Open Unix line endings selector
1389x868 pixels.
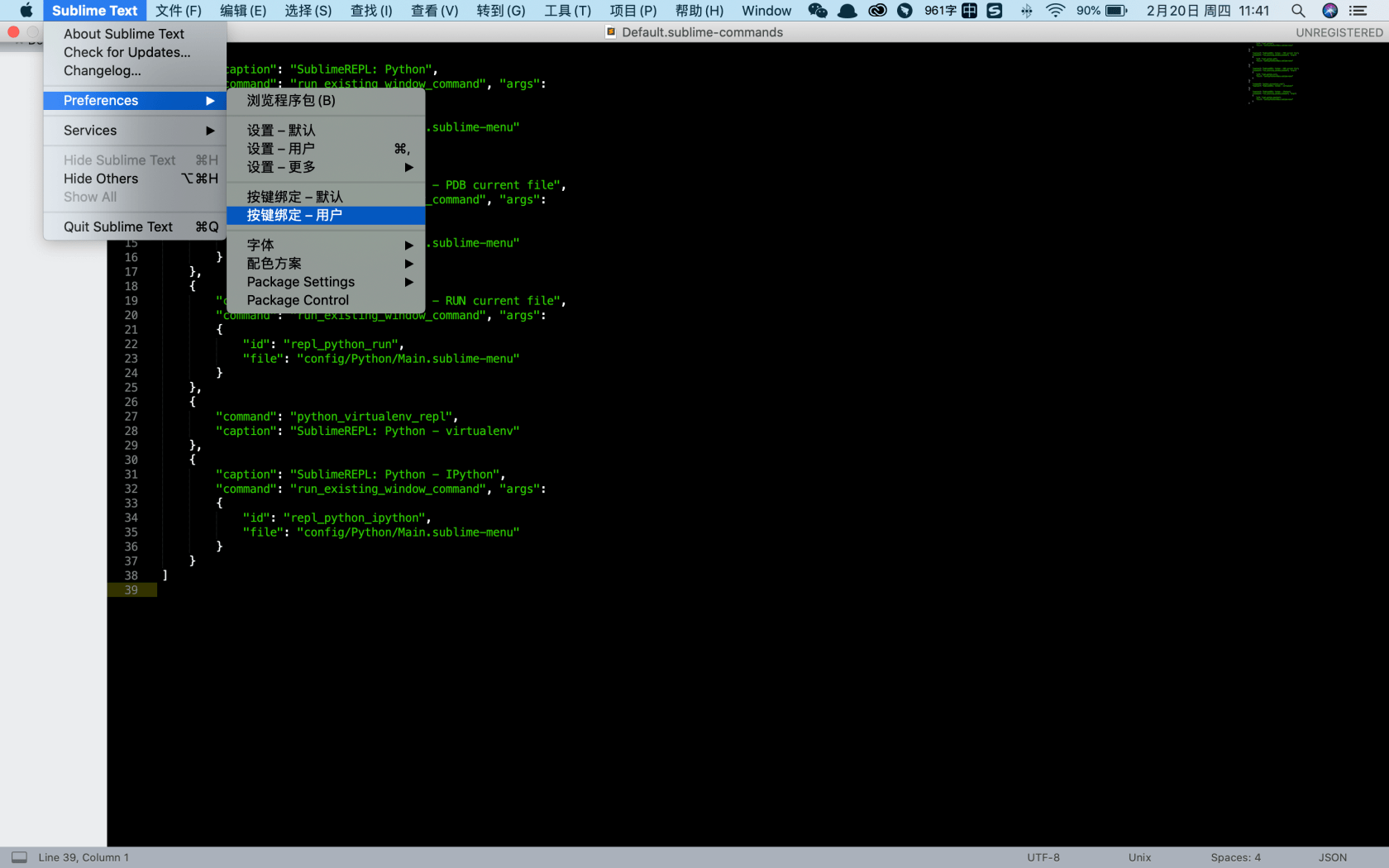tap(1139, 857)
